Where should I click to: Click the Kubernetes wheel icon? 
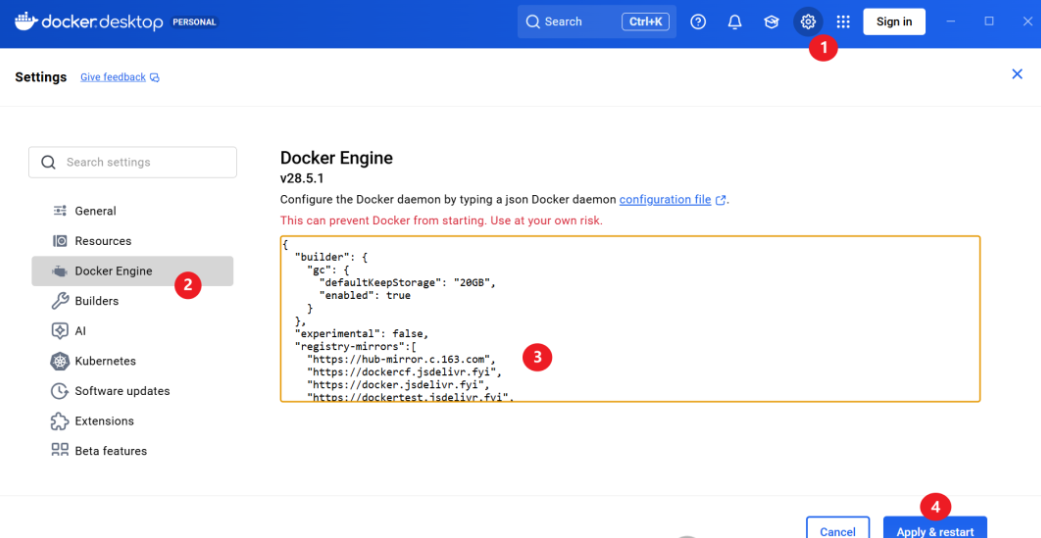(x=60, y=361)
